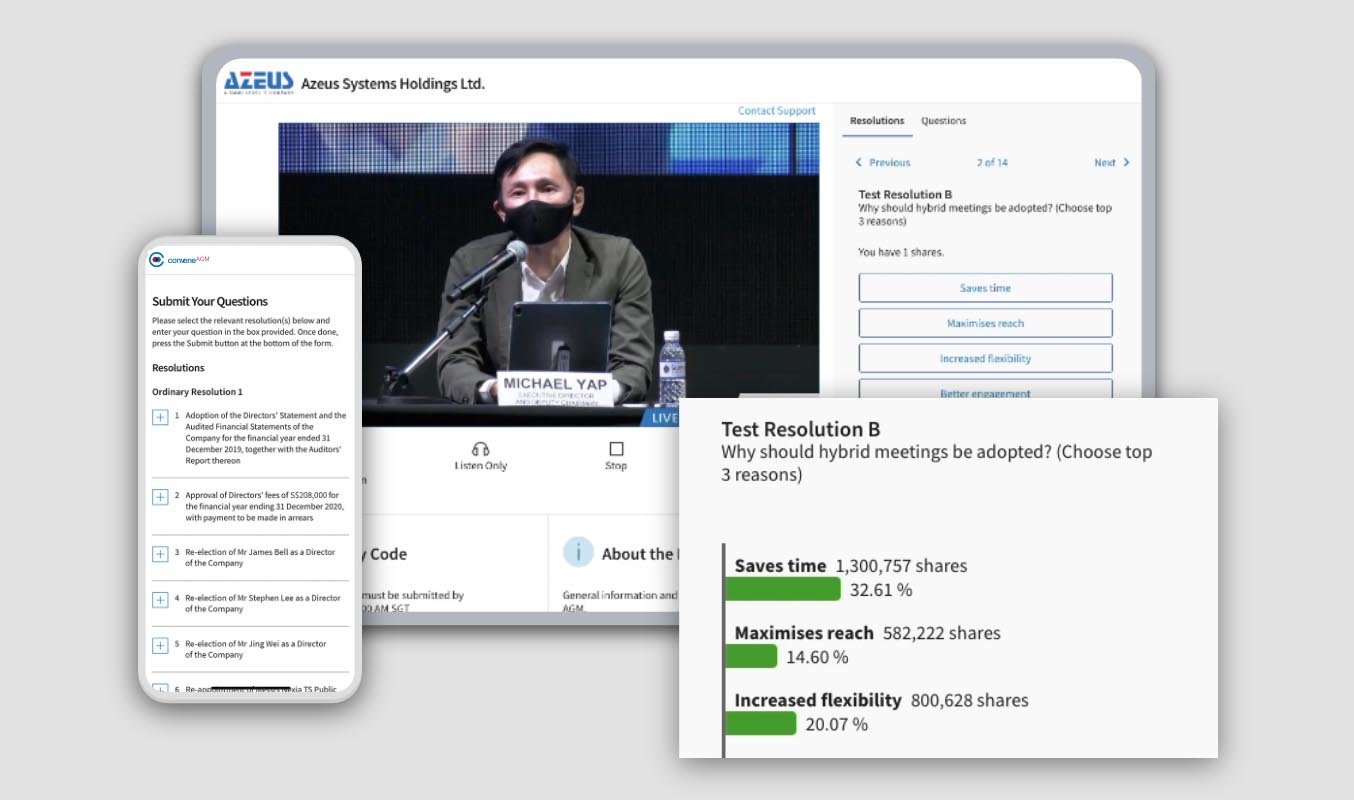Screen dimensions: 1354x809
Task: Click the Previous chevron arrow
Action: 858,162
